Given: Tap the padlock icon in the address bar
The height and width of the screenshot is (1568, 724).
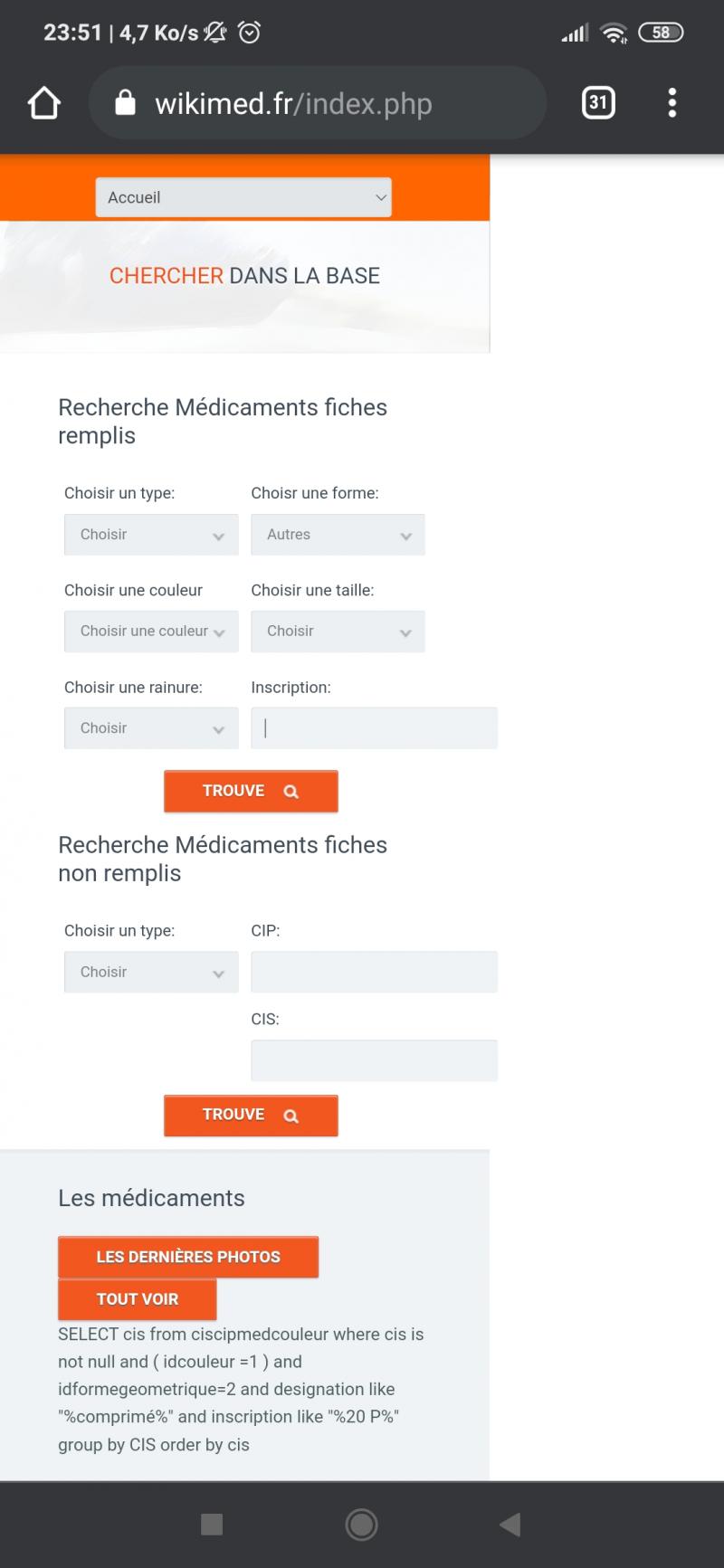Looking at the screenshot, I should [x=124, y=102].
